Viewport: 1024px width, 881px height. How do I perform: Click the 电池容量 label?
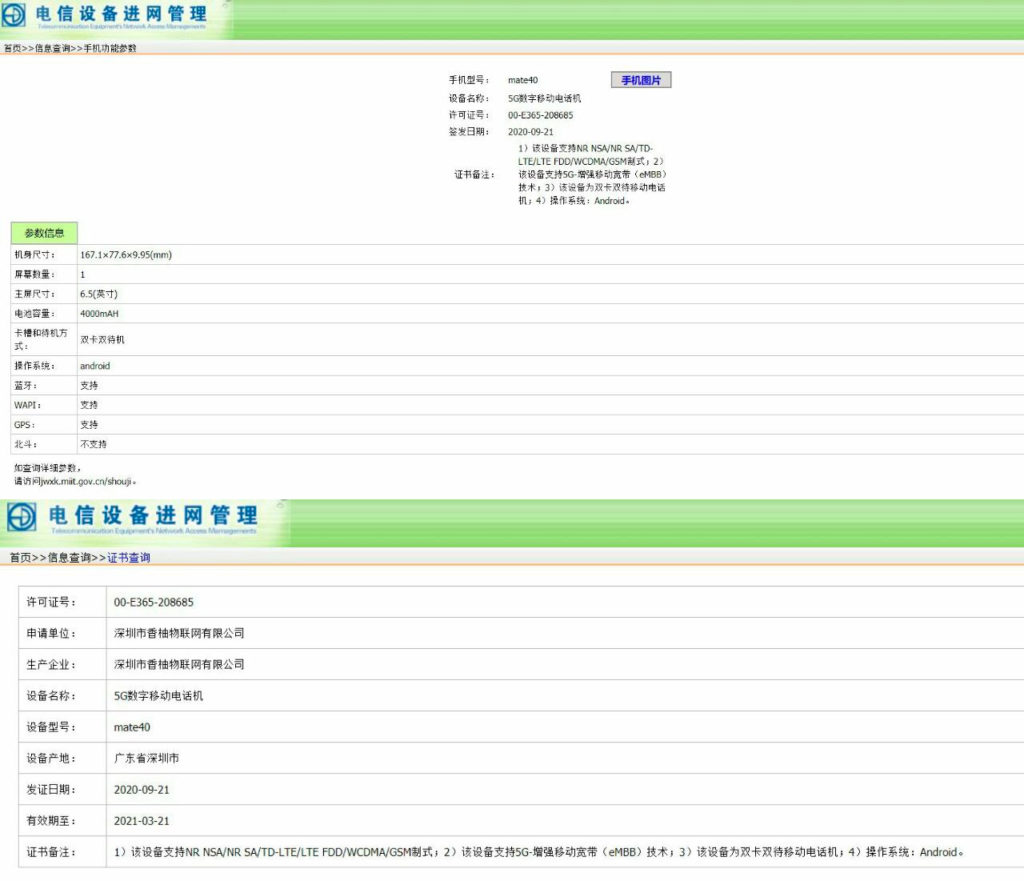[35, 313]
